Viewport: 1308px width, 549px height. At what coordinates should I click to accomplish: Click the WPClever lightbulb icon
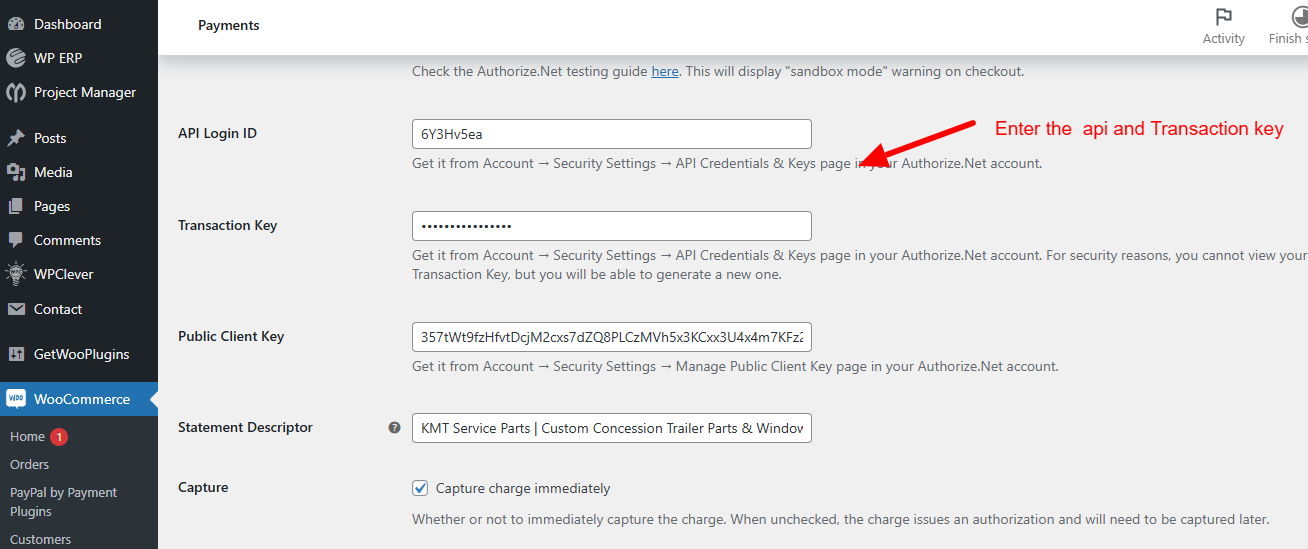16,274
